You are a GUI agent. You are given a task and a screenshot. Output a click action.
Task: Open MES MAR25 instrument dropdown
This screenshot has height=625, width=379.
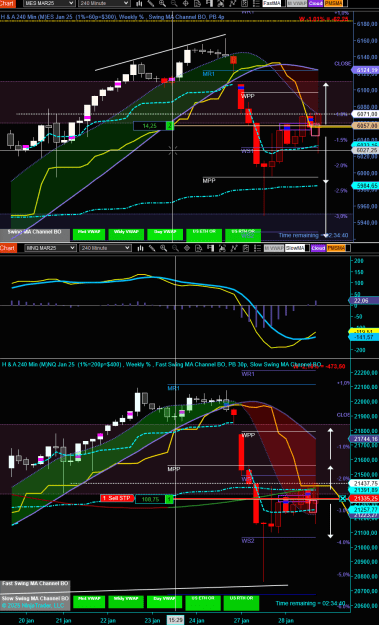49,3
